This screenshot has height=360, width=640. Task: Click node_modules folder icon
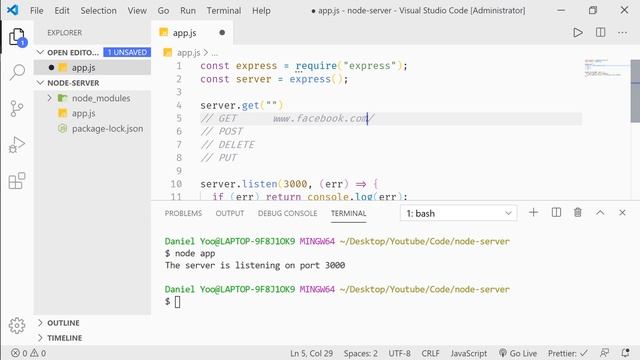(x=62, y=98)
